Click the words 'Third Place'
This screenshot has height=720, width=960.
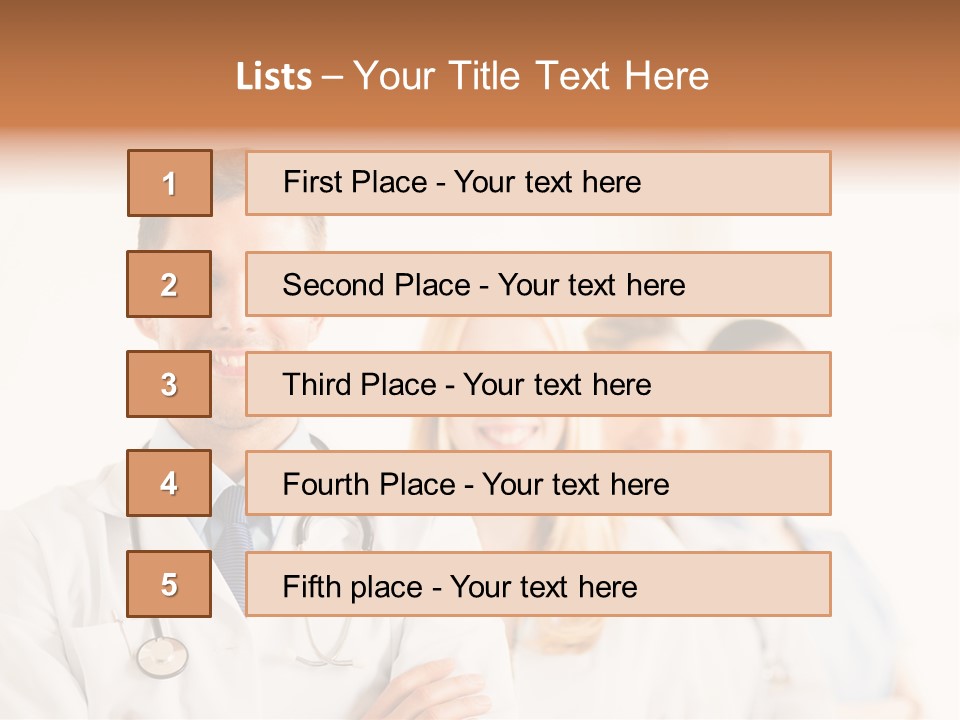359,384
